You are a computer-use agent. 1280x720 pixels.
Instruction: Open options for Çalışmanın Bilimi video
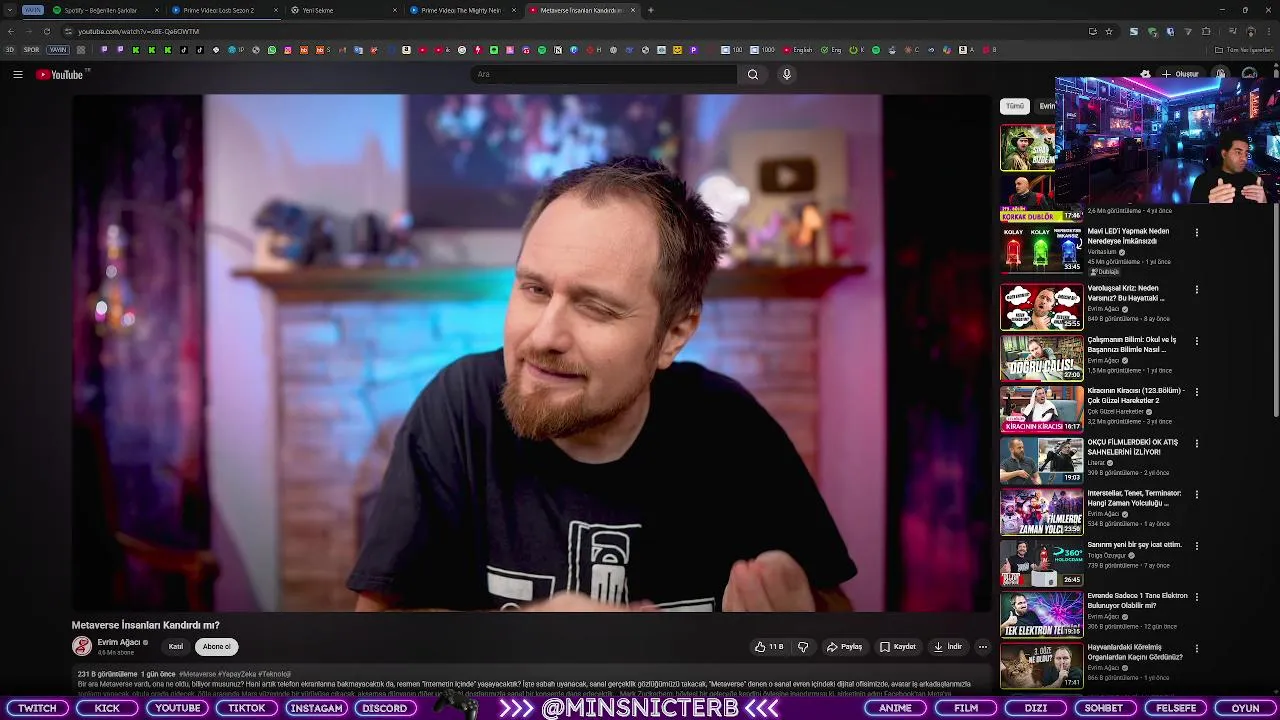[1196, 341]
